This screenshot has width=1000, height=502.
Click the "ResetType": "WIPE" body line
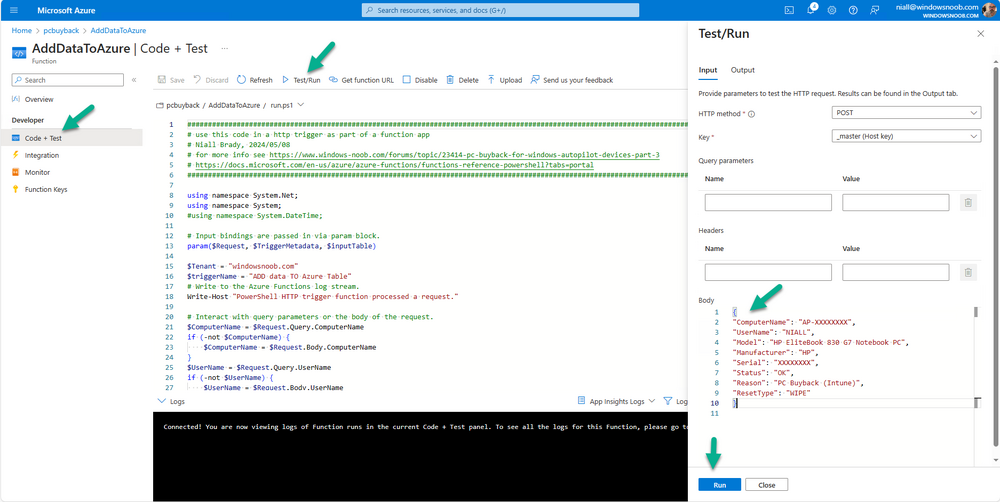tap(771, 394)
